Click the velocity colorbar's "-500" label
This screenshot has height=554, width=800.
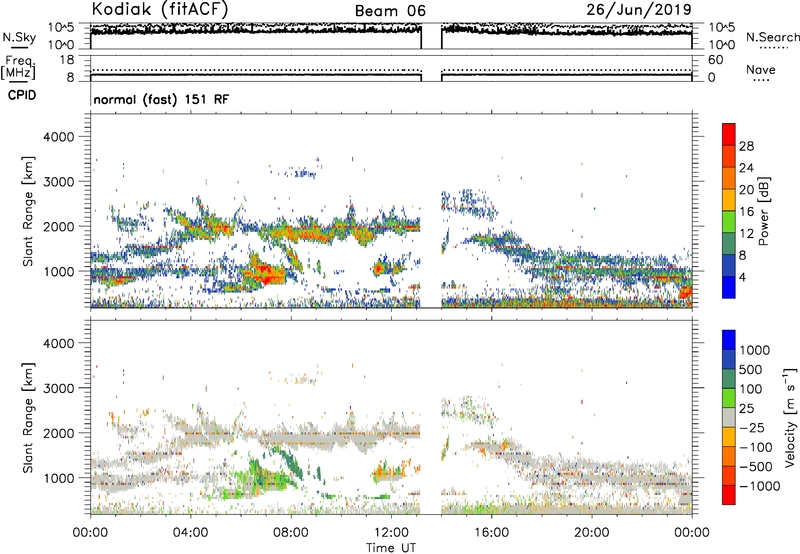tap(756, 466)
